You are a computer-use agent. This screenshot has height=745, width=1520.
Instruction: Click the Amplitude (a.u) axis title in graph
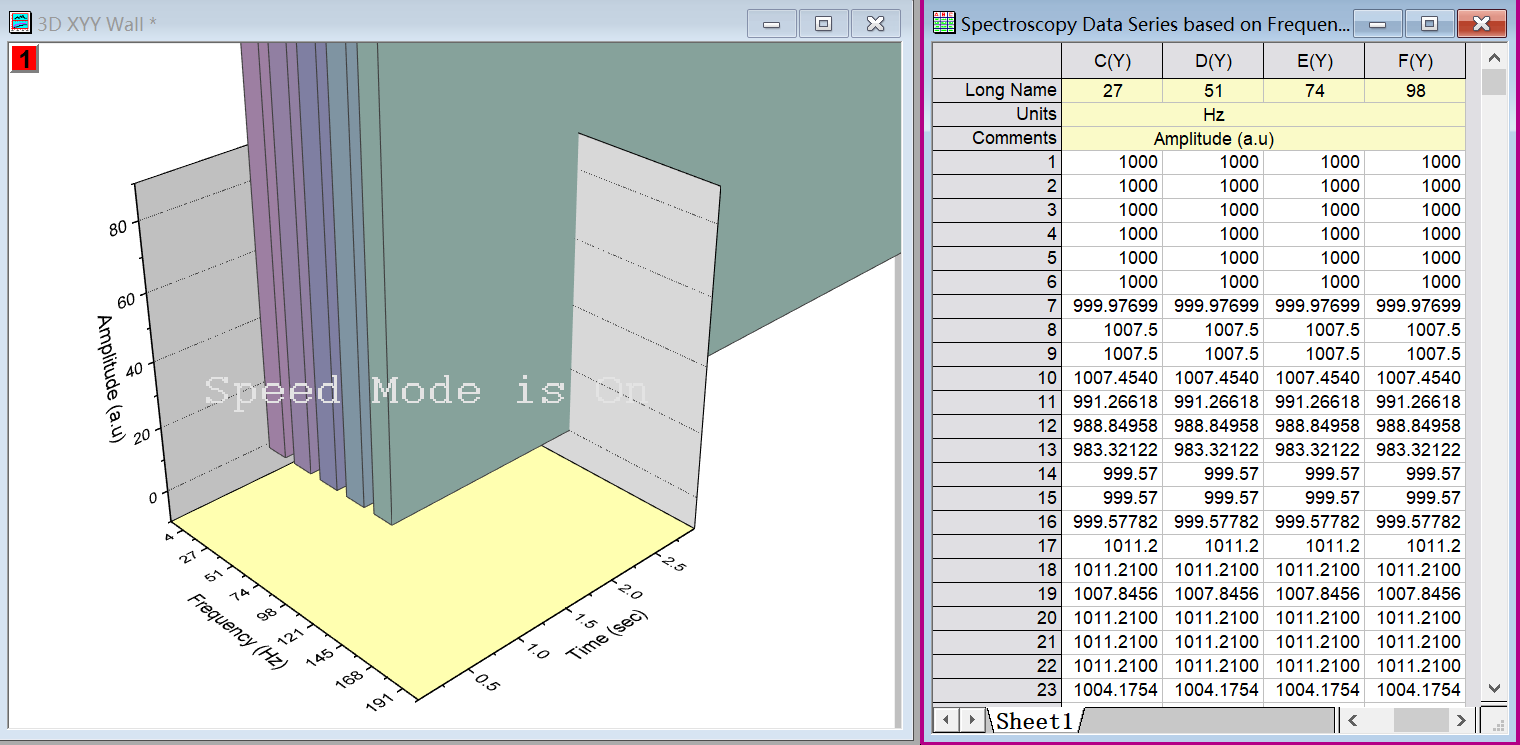pyautogui.click(x=110, y=379)
